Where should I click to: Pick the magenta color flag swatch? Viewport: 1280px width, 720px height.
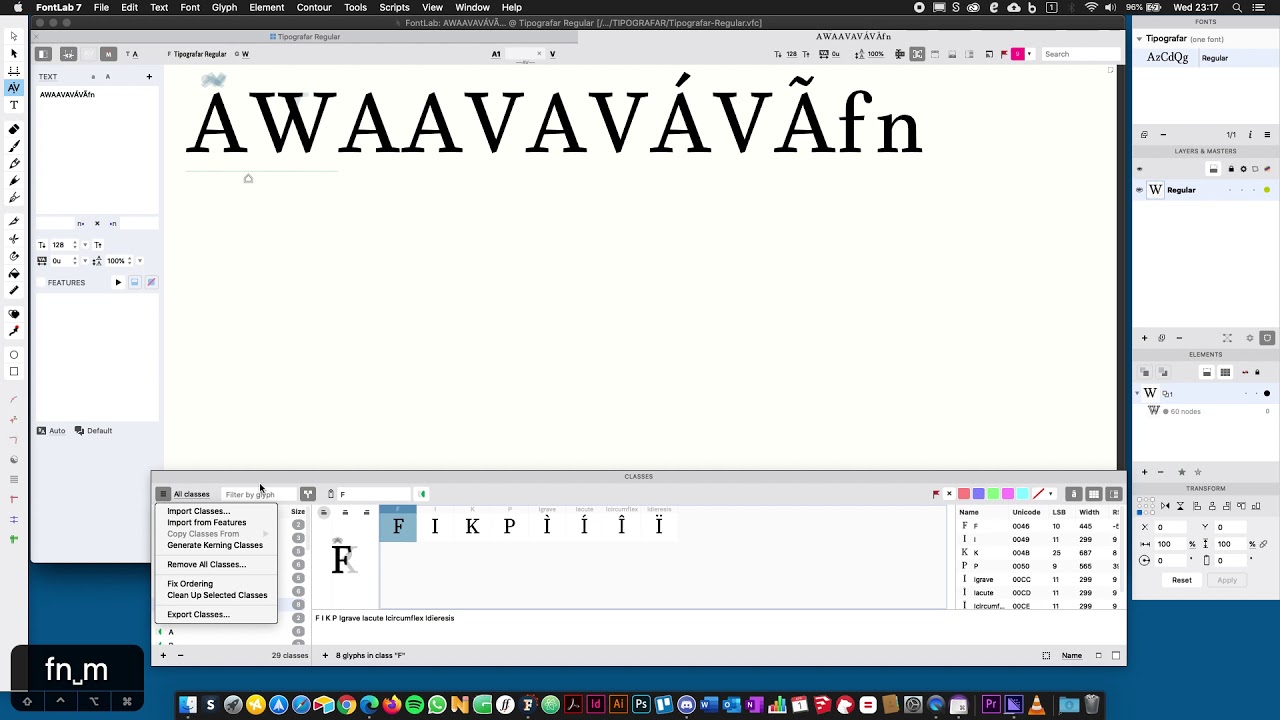pos(1008,494)
